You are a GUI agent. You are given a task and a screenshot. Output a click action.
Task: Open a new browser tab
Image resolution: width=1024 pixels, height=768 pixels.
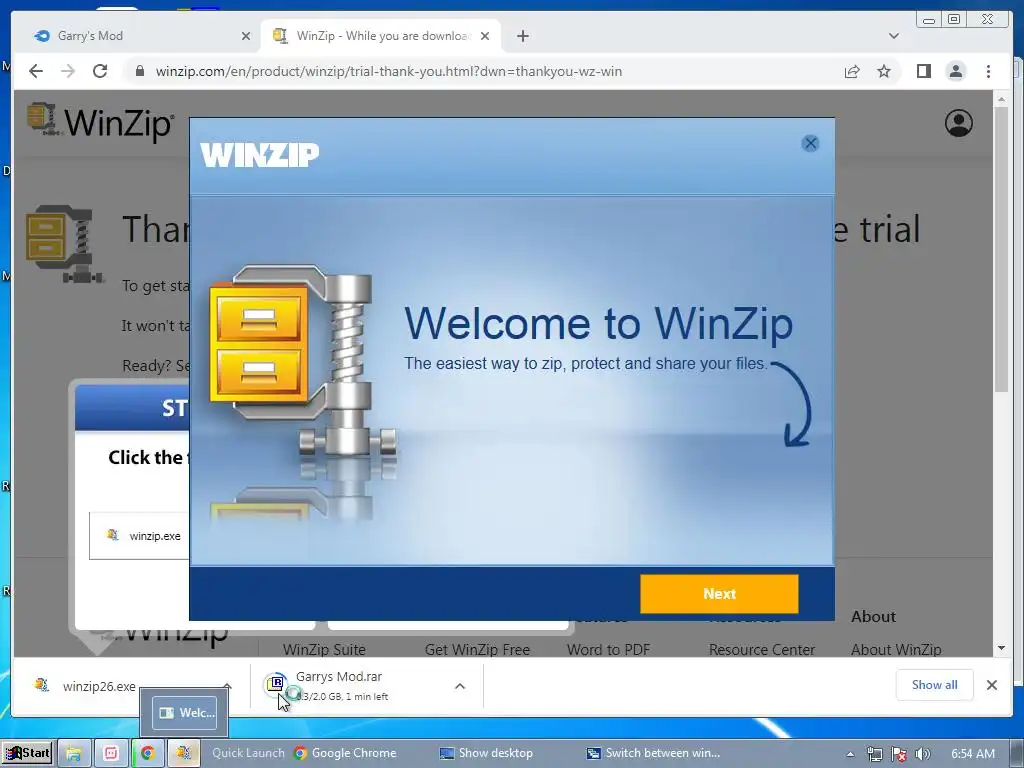point(522,36)
